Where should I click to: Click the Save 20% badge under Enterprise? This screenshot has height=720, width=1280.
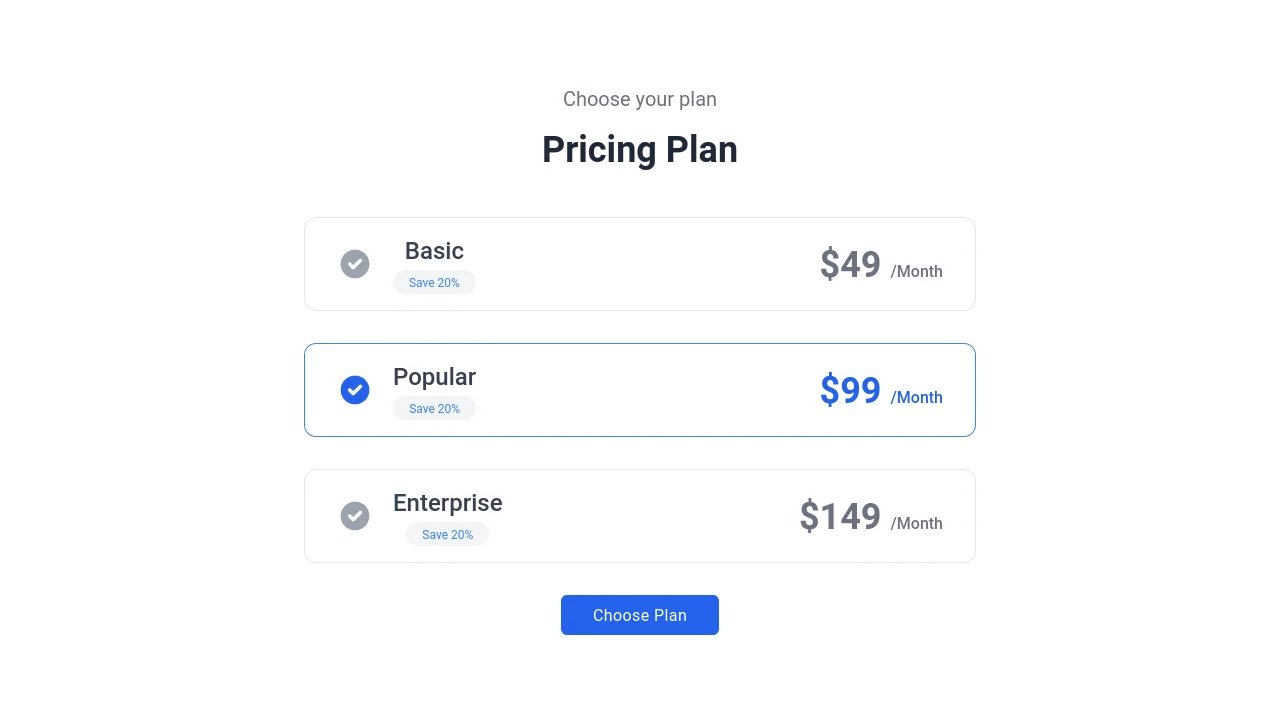coord(447,534)
